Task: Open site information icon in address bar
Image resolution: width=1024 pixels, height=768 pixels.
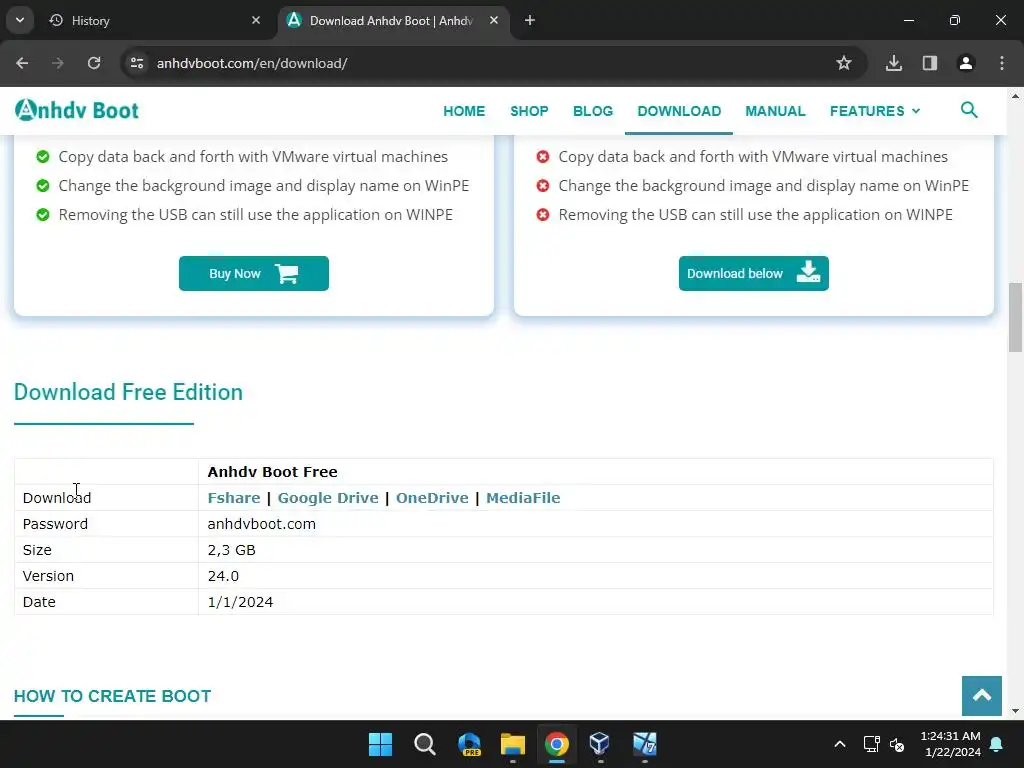Action: (137, 63)
